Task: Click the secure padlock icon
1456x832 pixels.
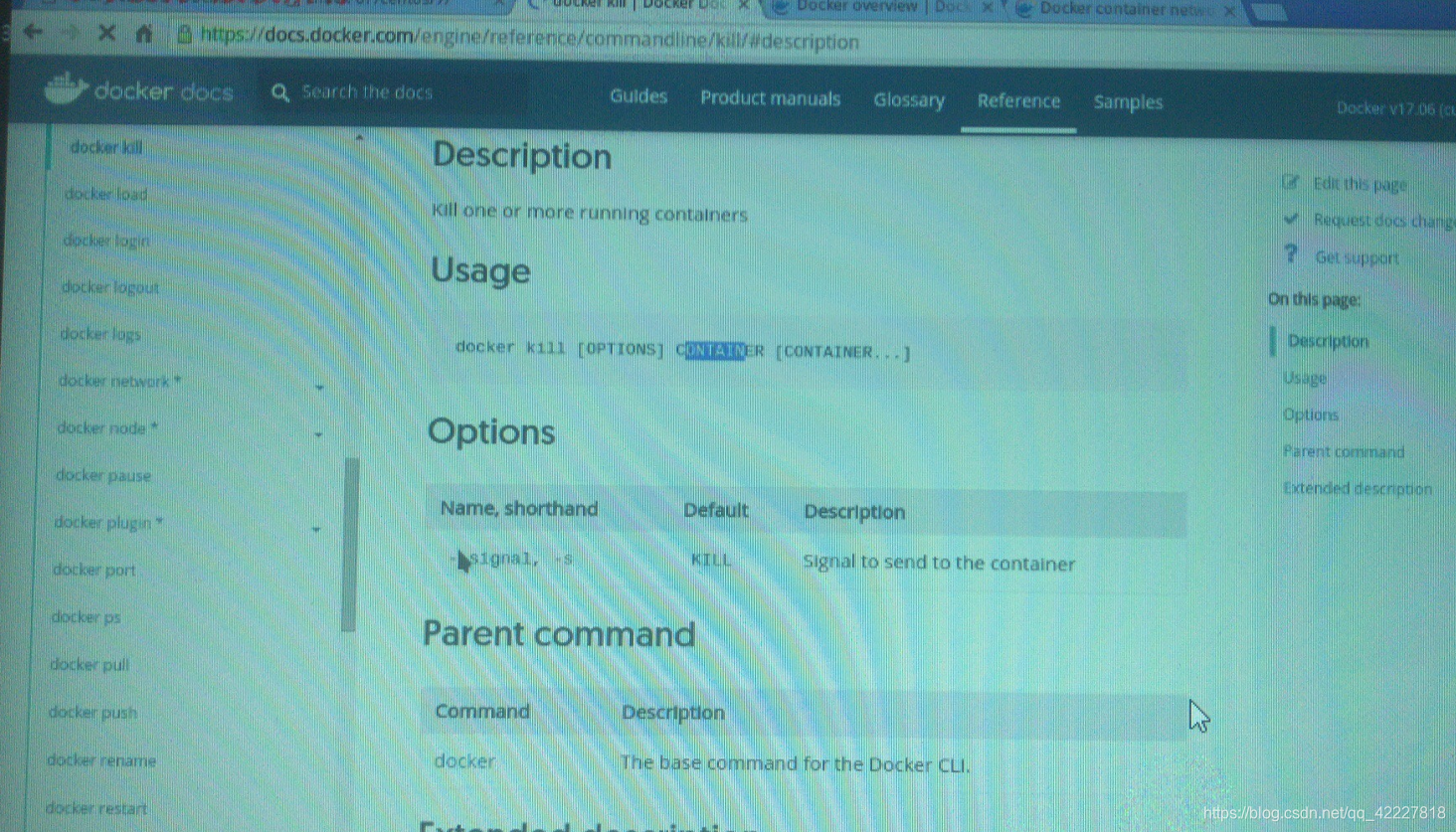Action: (184, 35)
